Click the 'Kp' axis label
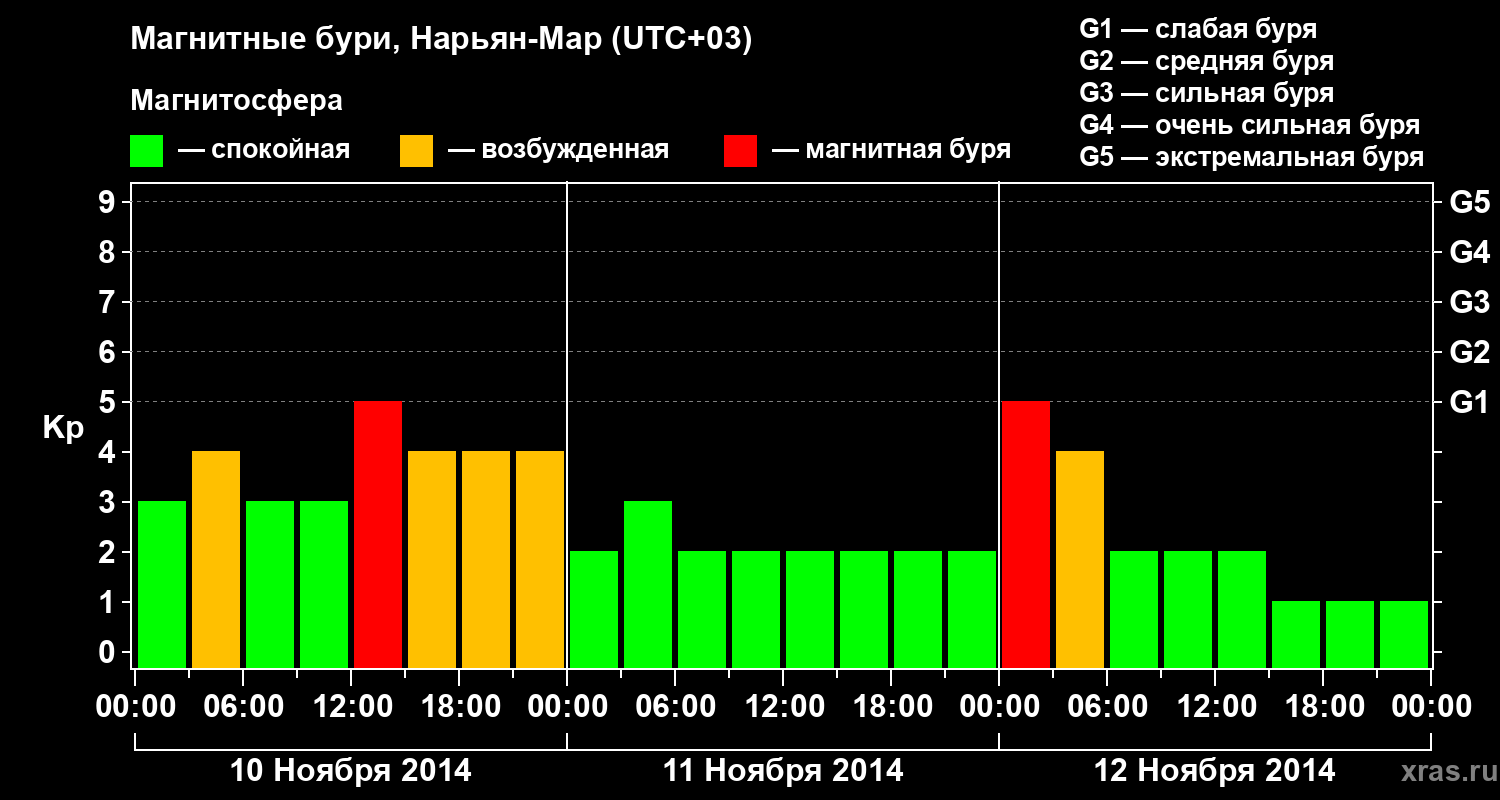 click(63, 429)
